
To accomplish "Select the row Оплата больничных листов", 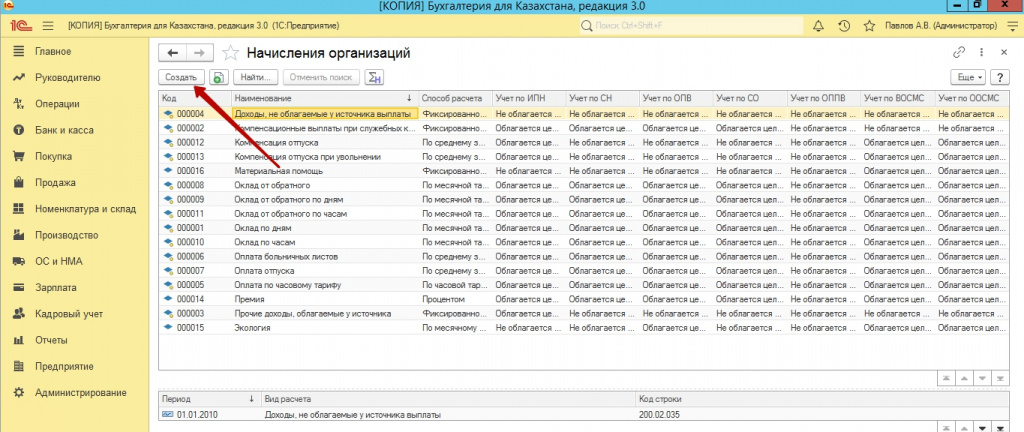I will click(x=584, y=256).
